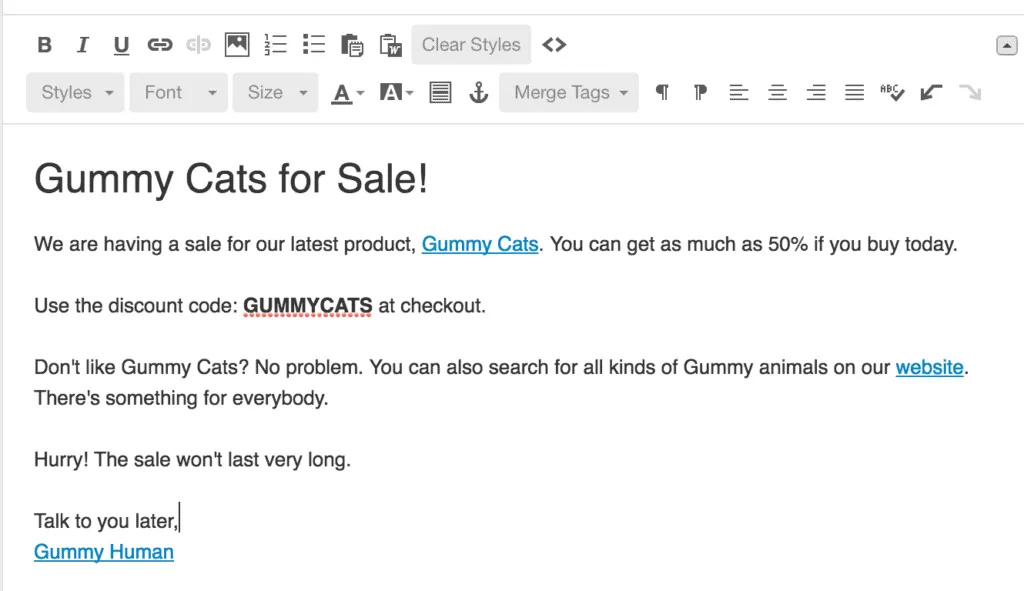This screenshot has height=591, width=1024.
Task: Toggle bold formatting
Action: [44, 44]
